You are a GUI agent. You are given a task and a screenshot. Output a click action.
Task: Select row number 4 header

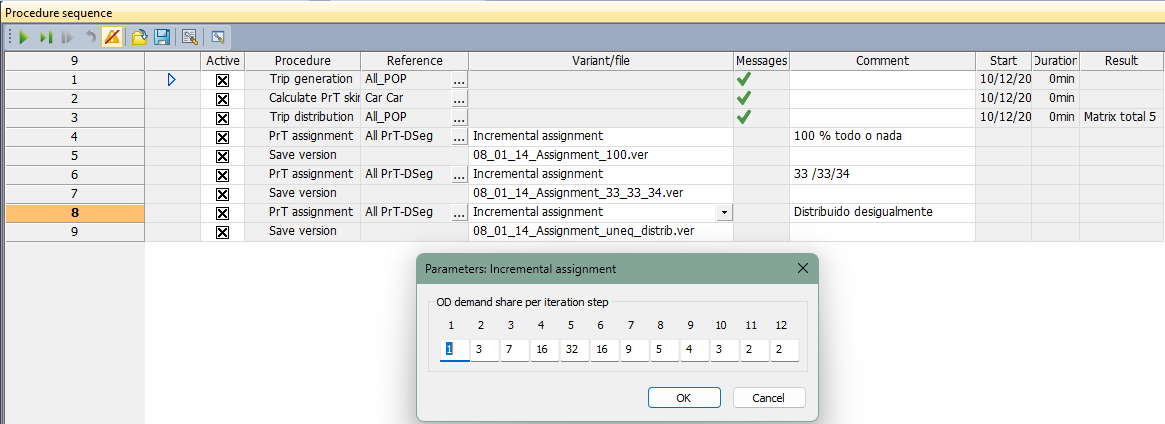tap(74, 137)
